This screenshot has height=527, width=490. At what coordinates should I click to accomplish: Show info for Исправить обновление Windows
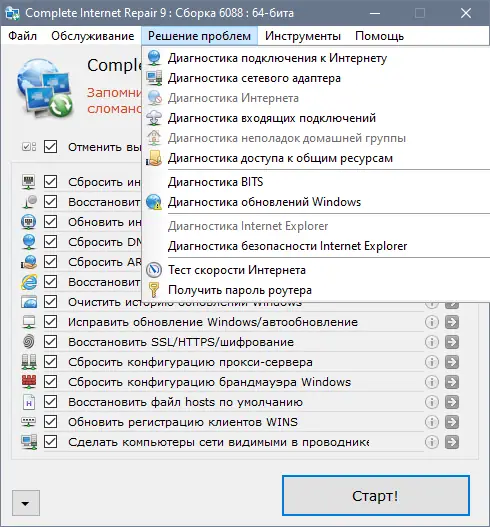pos(432,322)
